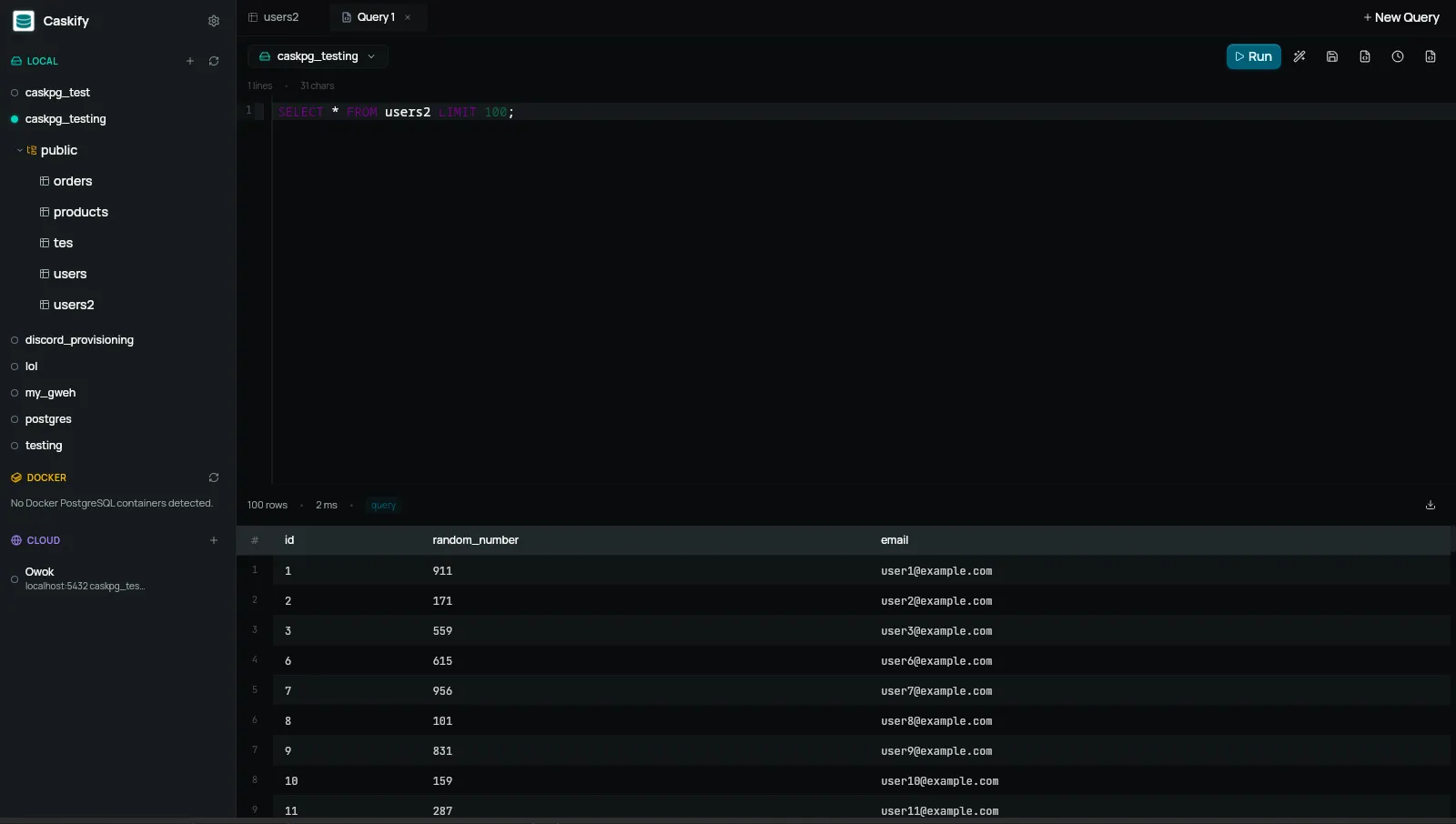Expand the caskpg_test database
The width and height of the screenshot is (1456, 824).
click(57, 93)
